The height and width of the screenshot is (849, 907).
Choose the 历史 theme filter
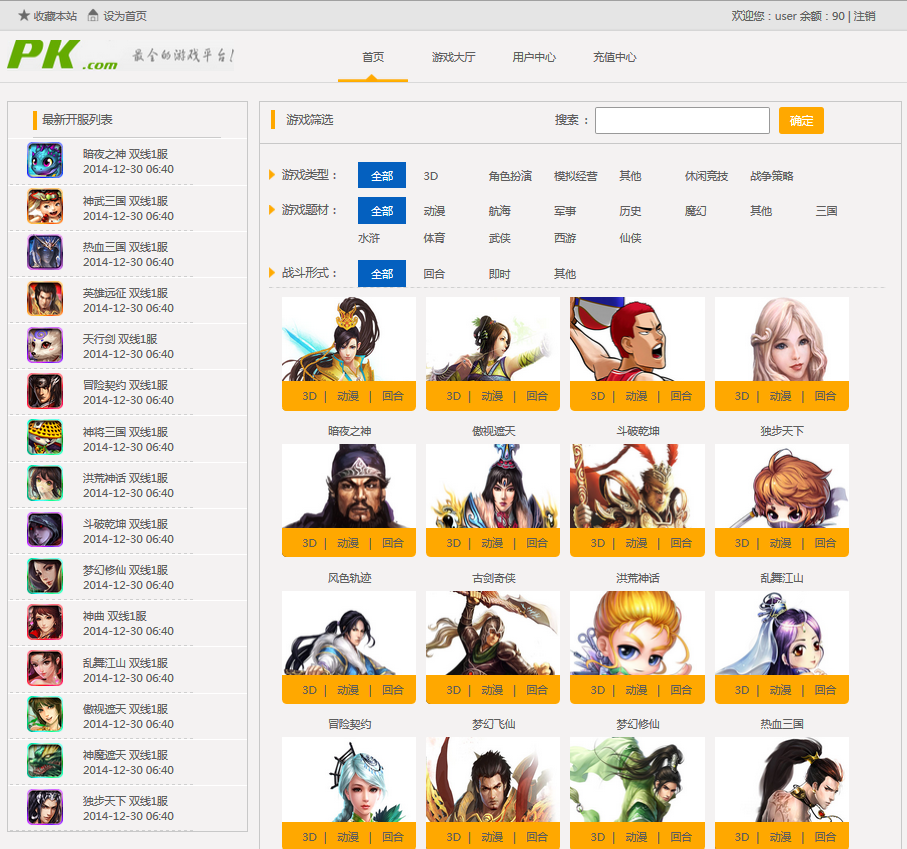631,211
